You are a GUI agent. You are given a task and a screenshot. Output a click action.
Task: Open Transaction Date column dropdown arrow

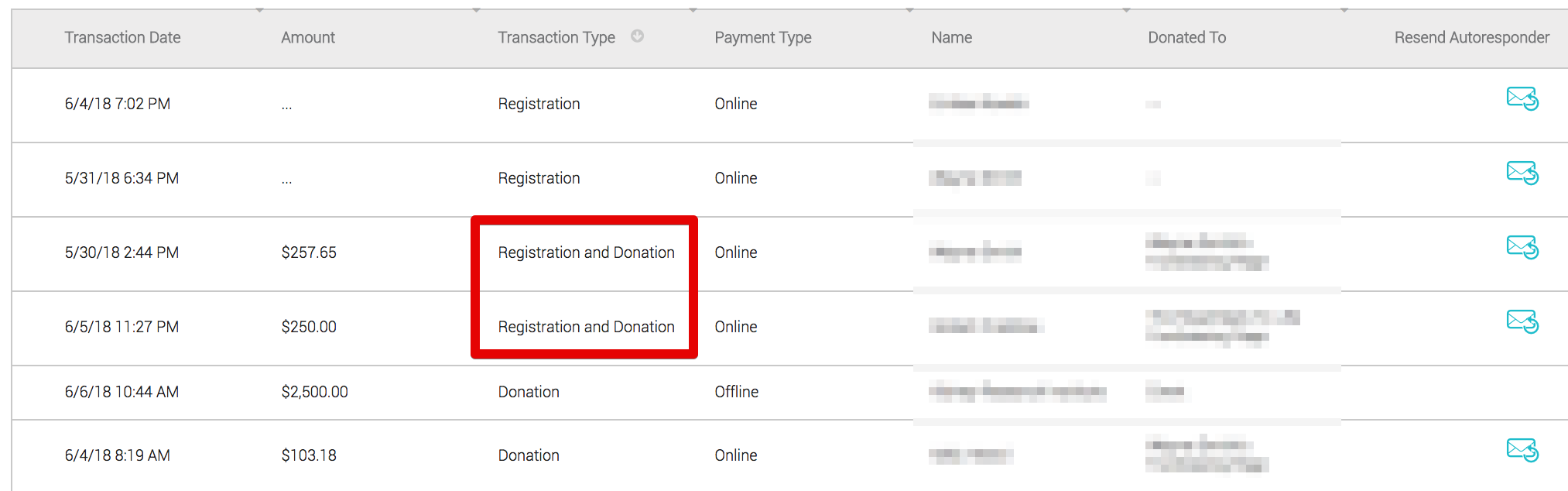[x=260, y=10]
